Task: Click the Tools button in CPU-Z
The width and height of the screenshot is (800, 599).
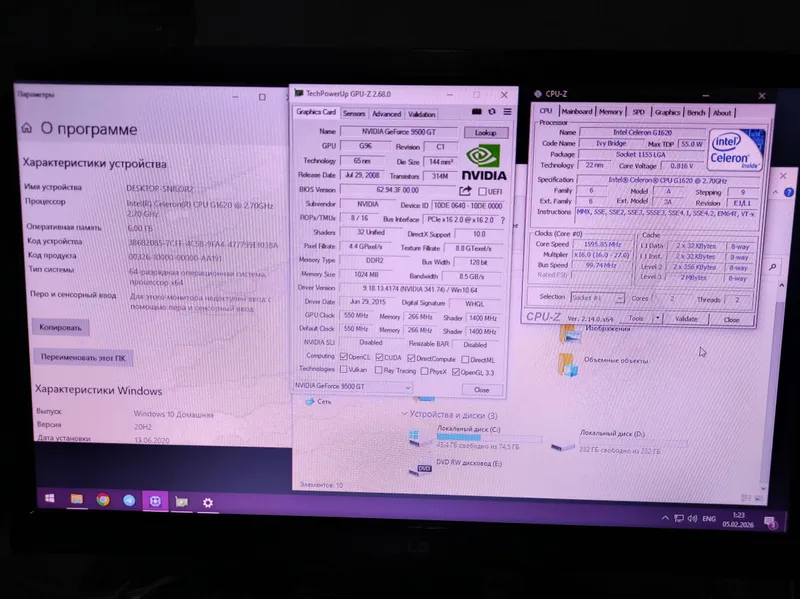Action: (x=636, y=318)
